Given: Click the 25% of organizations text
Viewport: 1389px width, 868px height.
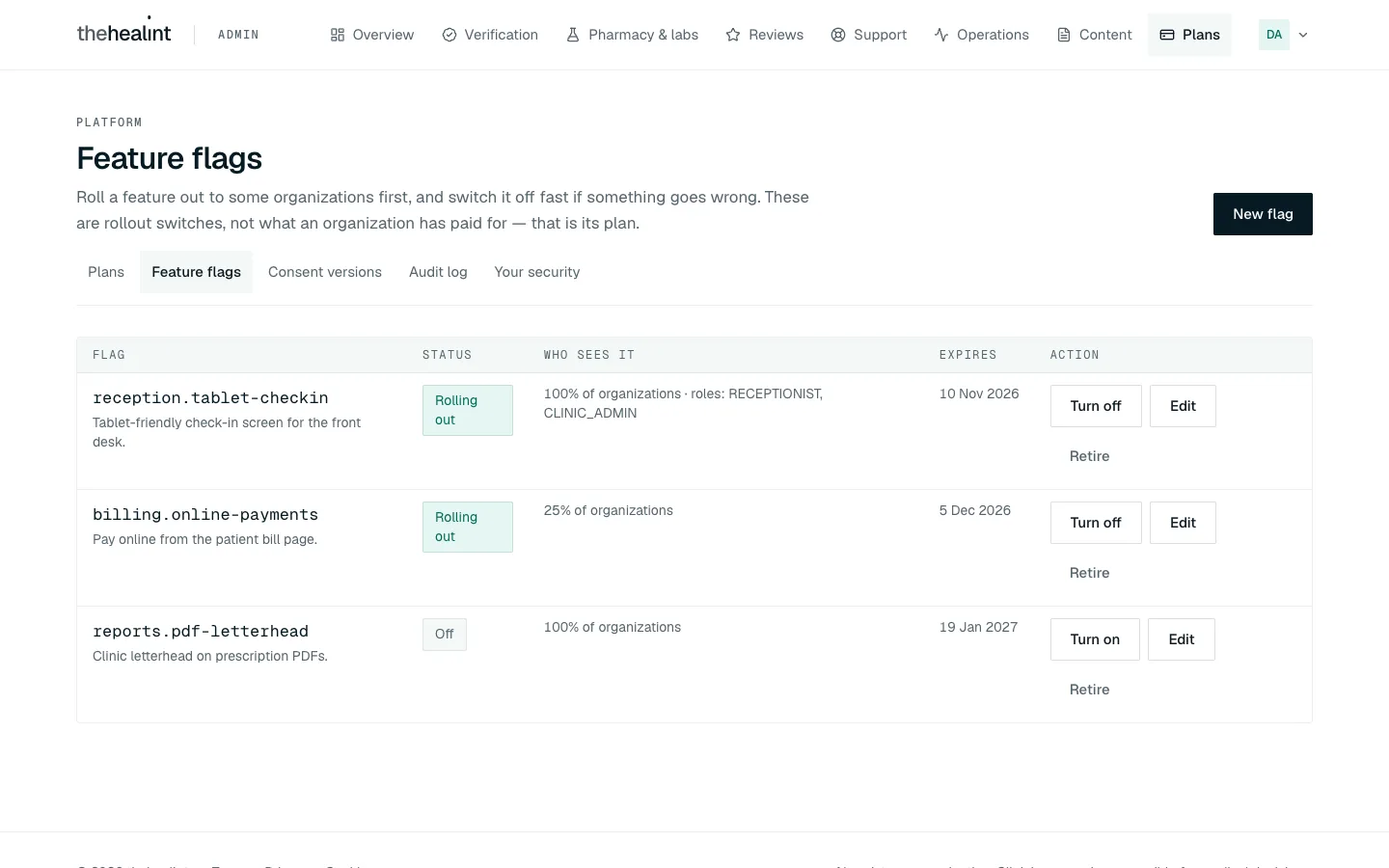Looking at the screenshot, I should (609, 510).
